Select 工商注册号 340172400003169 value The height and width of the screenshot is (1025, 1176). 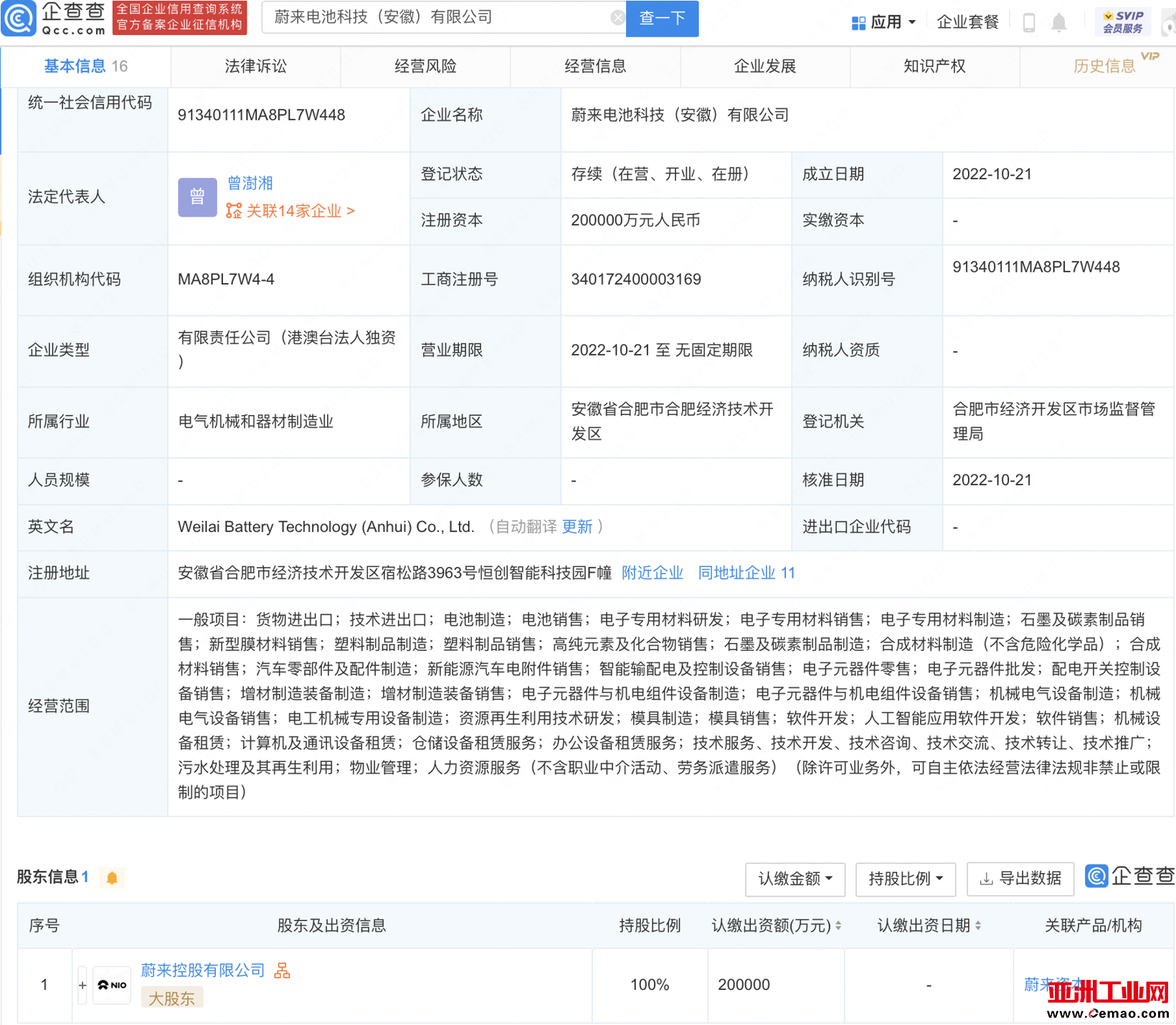636,279
